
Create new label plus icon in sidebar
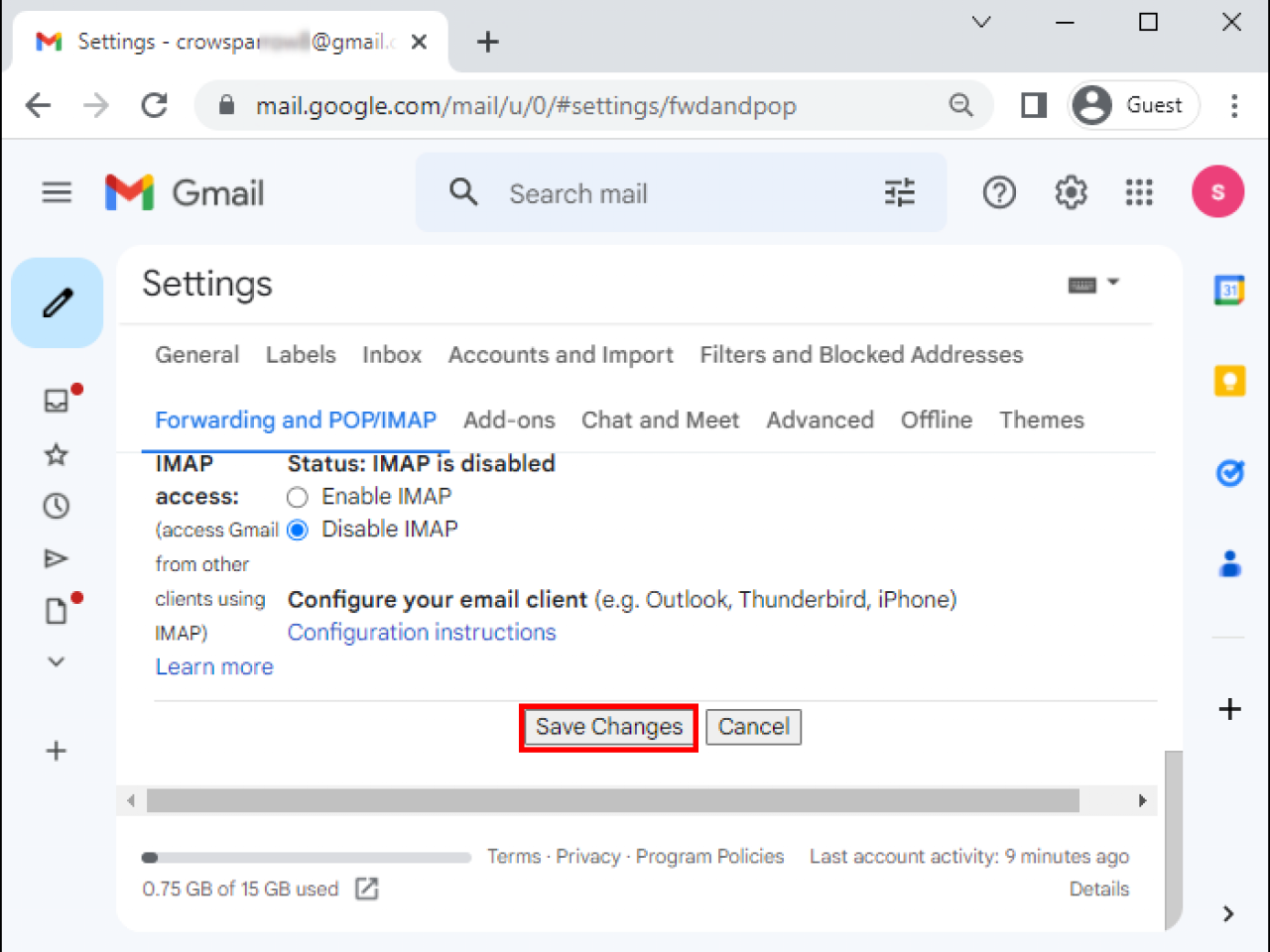point(57,751)
